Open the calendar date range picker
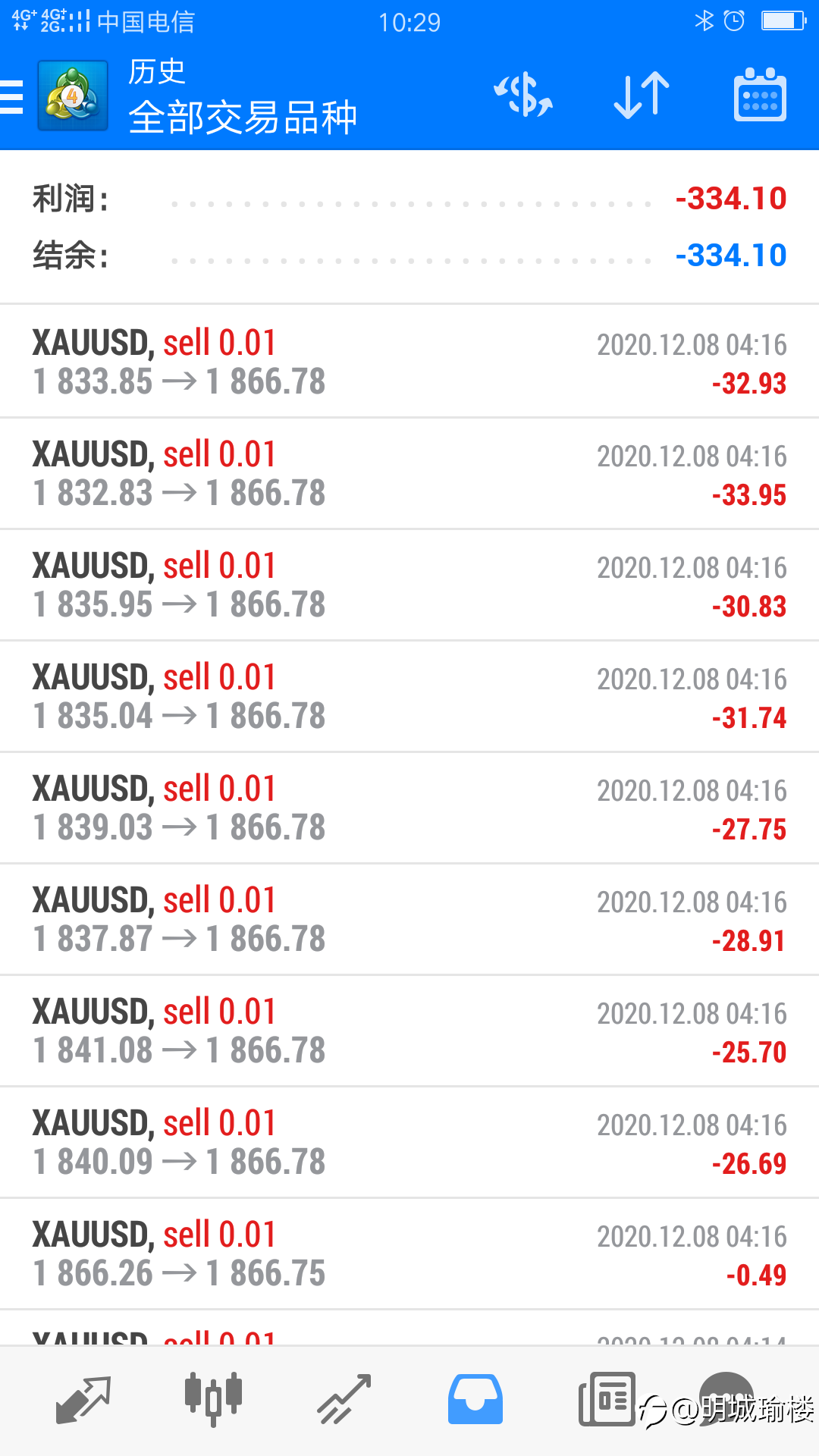819x1456 pixels. [x=760, y=95]
